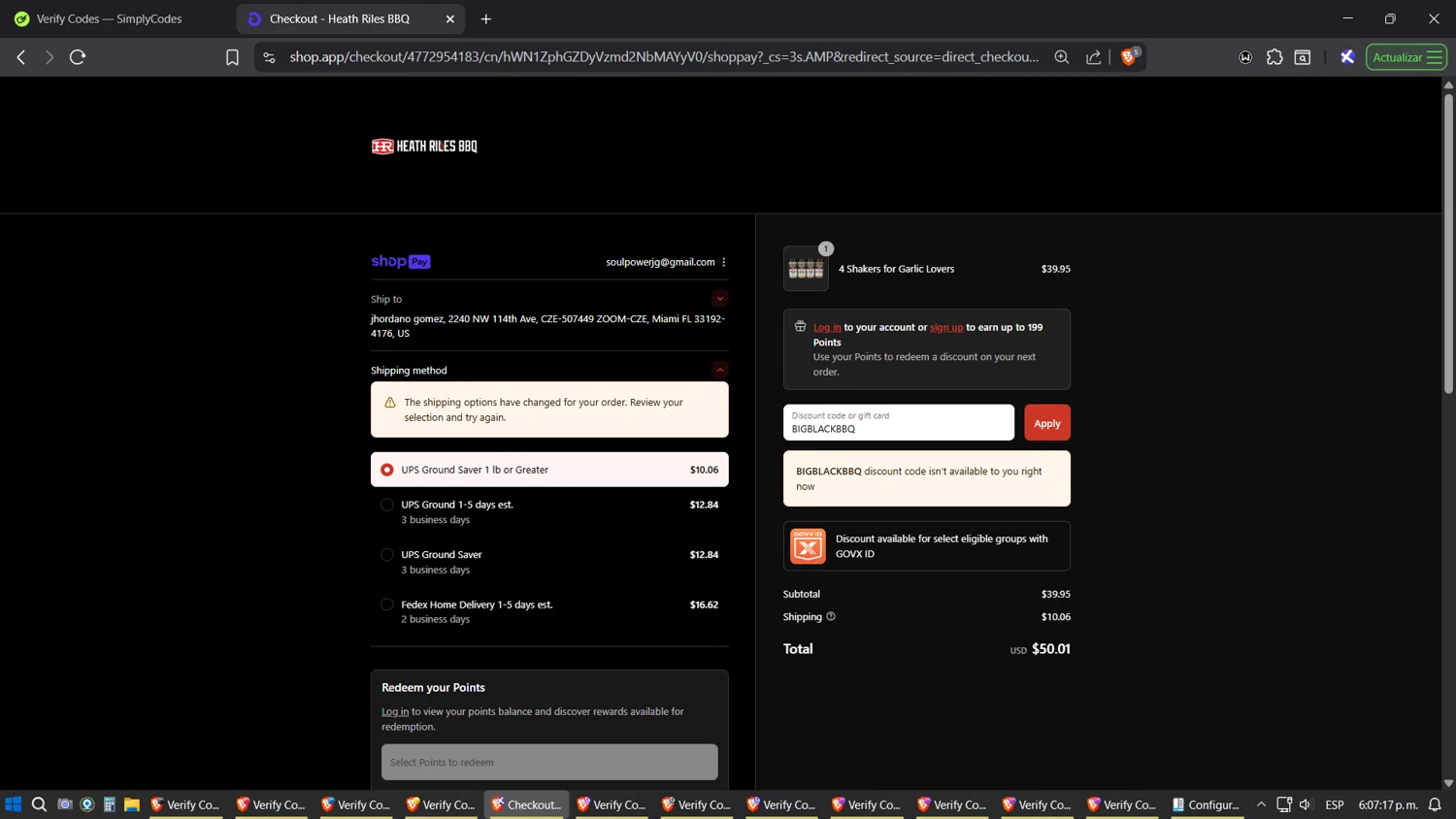
Task: Click the Heath Riles BBQ logo
Action: (x=424, y=147)
